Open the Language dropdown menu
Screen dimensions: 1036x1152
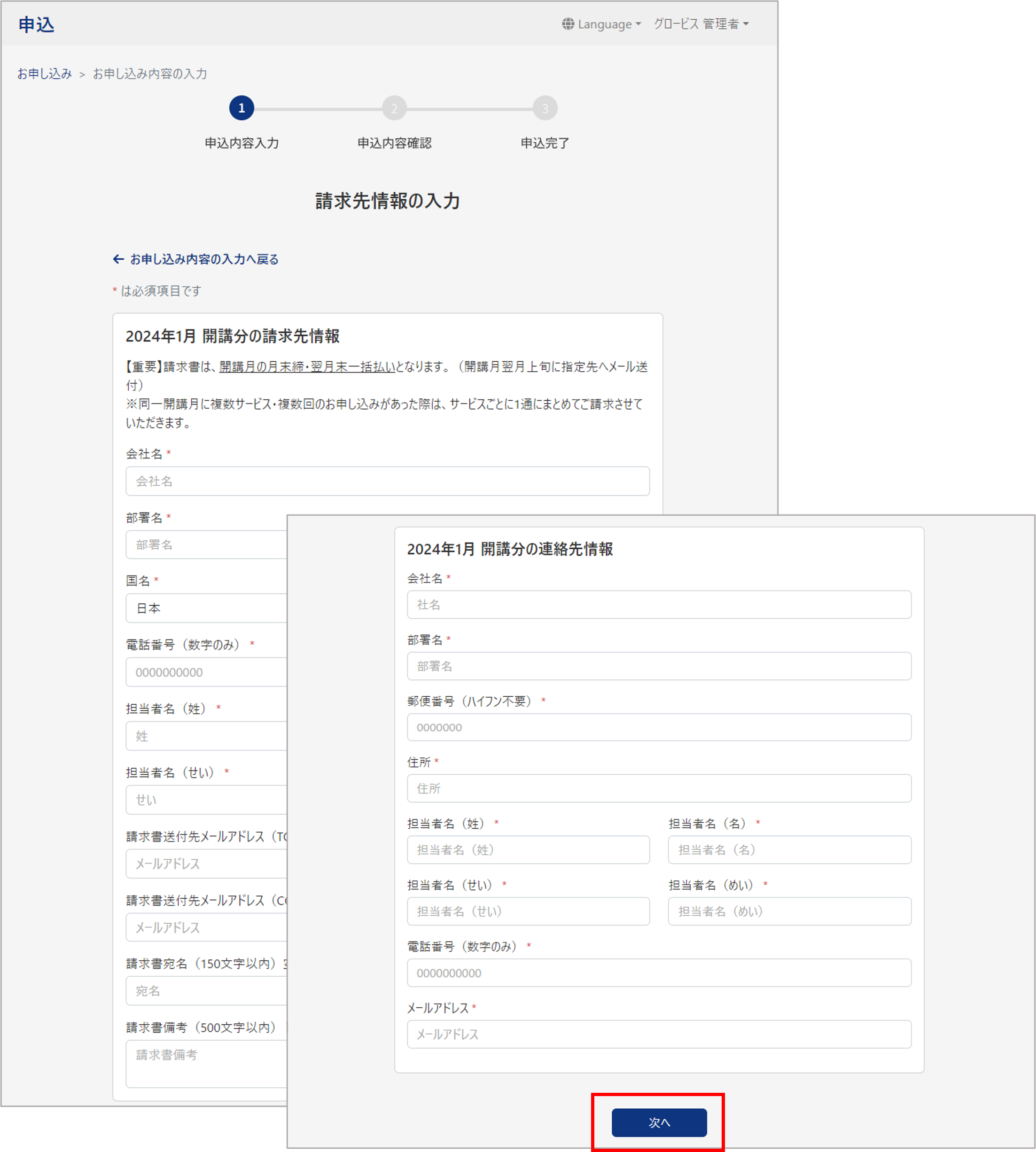click(x=607, y=24)
